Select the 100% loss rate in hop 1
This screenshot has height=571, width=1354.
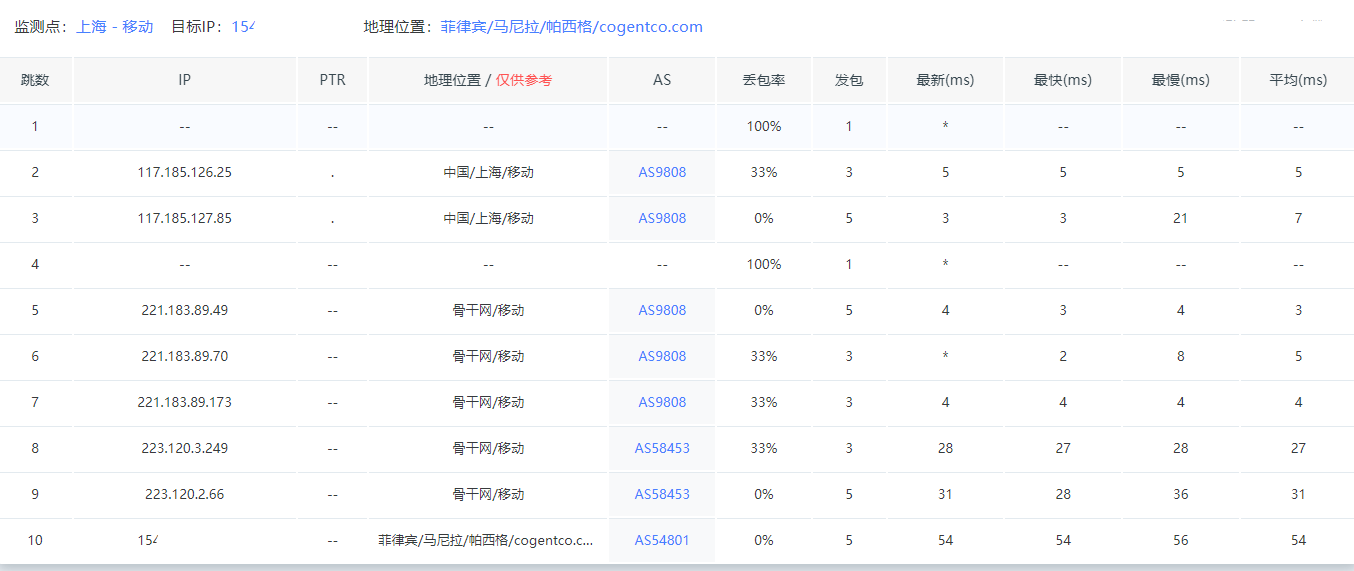(764, 126)
